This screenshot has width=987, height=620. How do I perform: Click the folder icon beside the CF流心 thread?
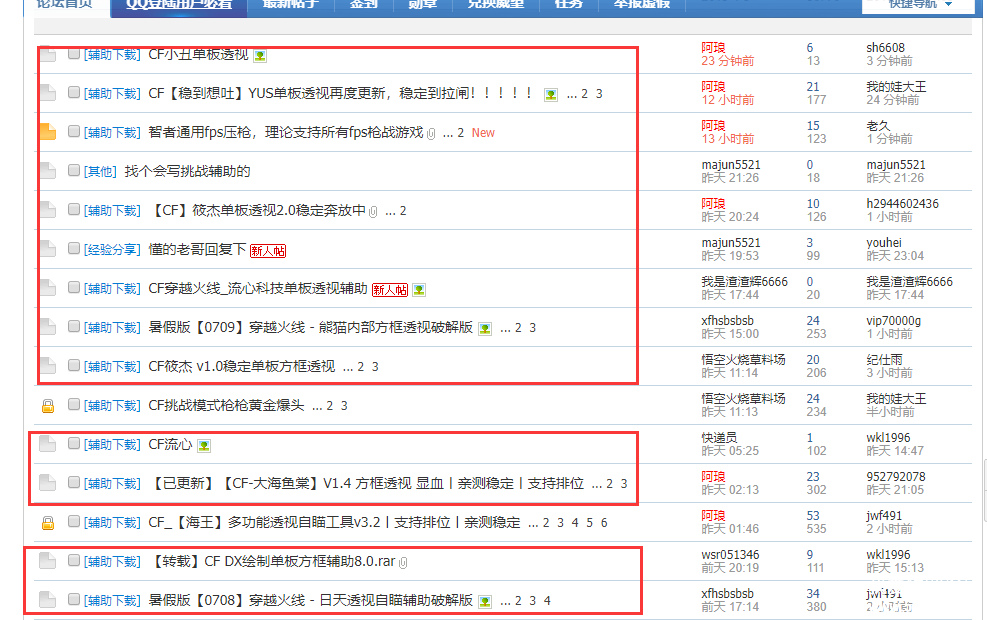click(48, 444)
